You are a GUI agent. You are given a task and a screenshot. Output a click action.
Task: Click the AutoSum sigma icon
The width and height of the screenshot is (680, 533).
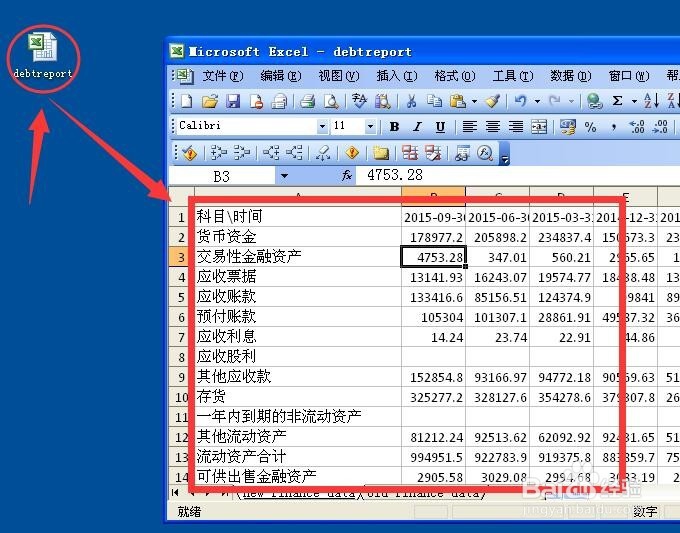point(618,101)
